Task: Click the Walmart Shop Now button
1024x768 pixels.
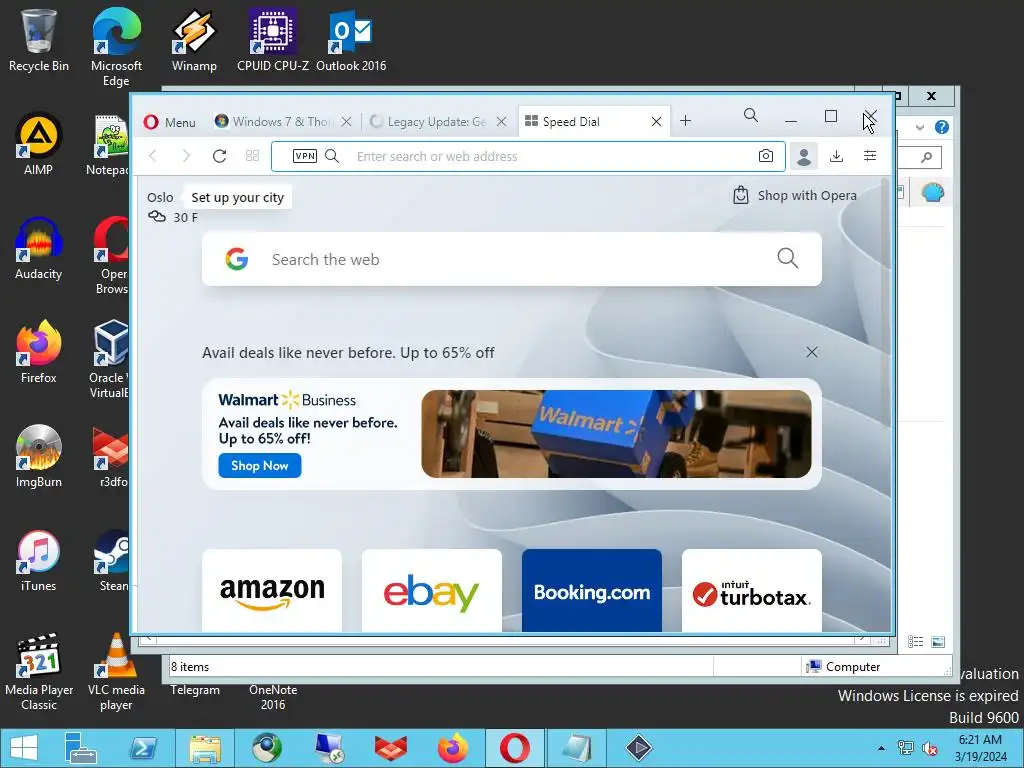Action: tap(259, 466)
